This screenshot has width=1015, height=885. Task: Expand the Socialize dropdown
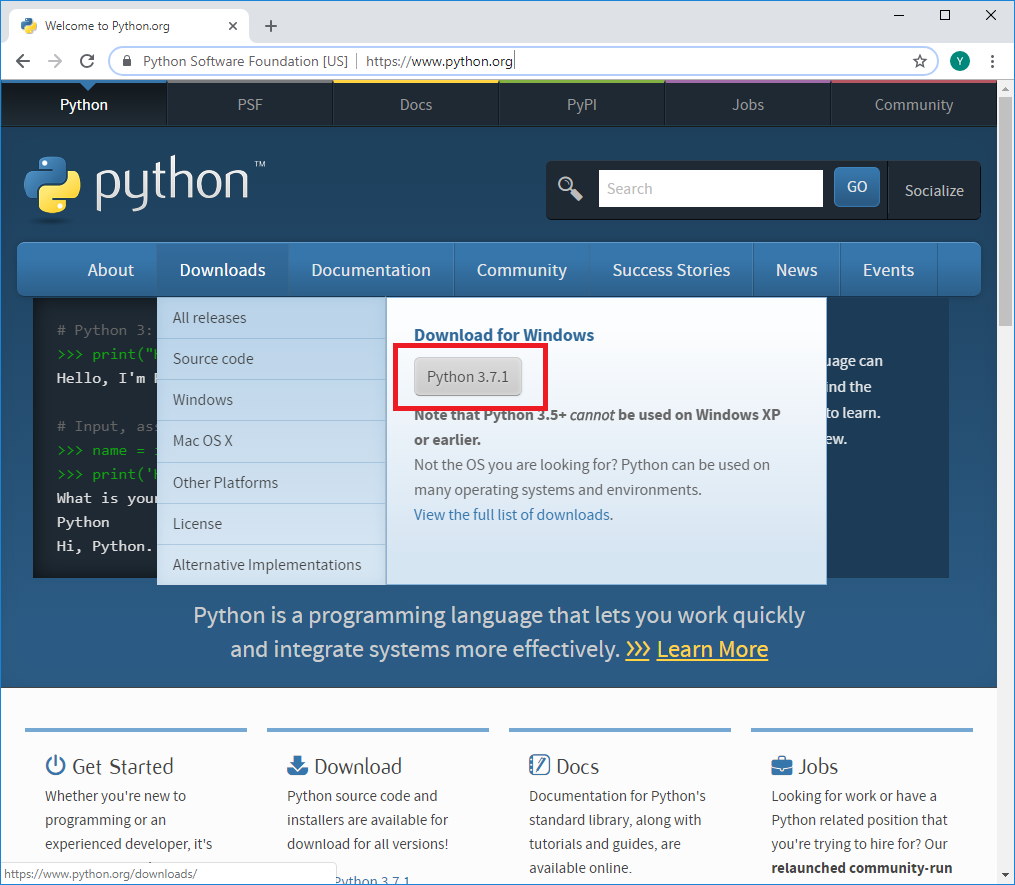(x=934, y=190)
